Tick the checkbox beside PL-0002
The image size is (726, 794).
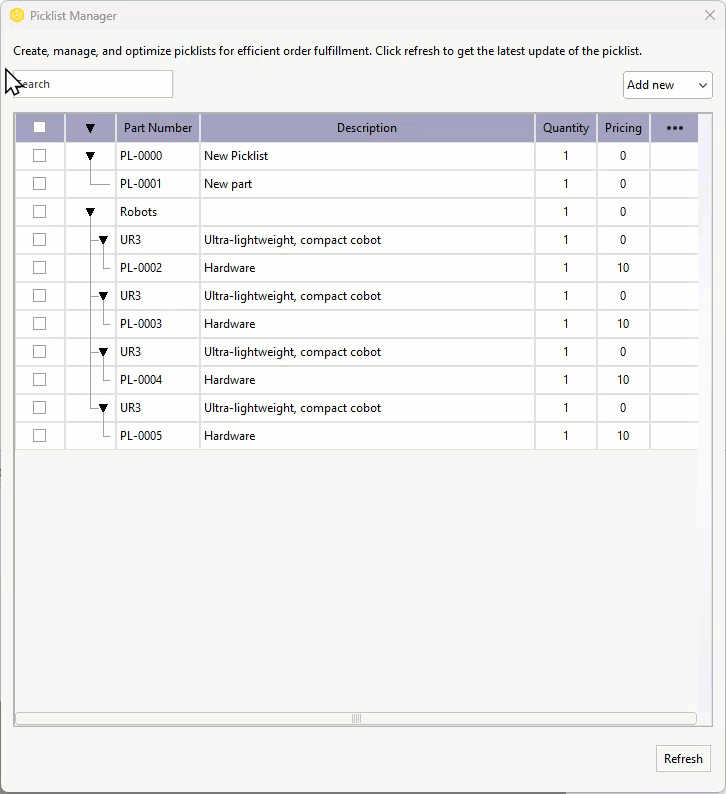(39, 267)
